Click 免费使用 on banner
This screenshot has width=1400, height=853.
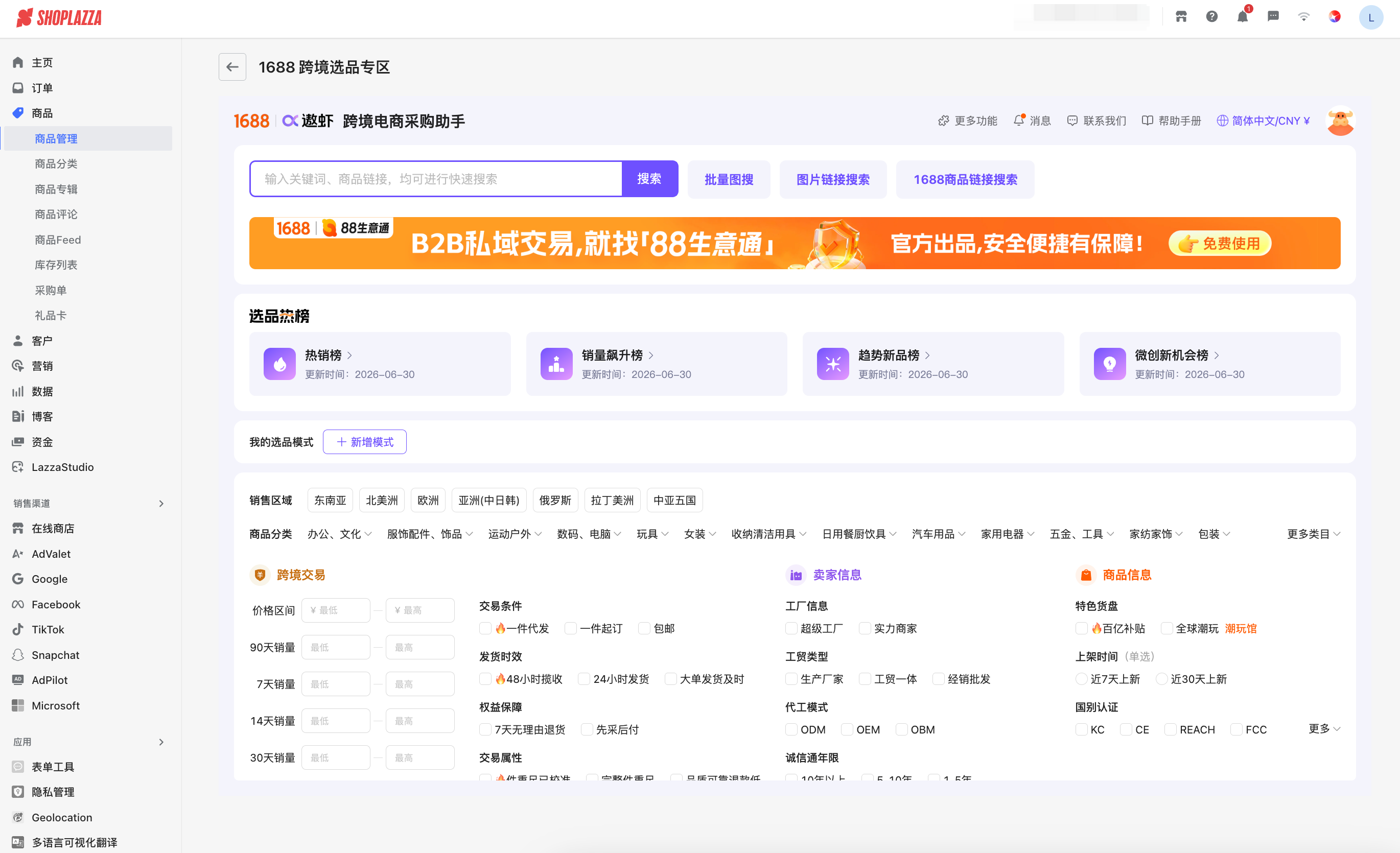[1219, 244]
